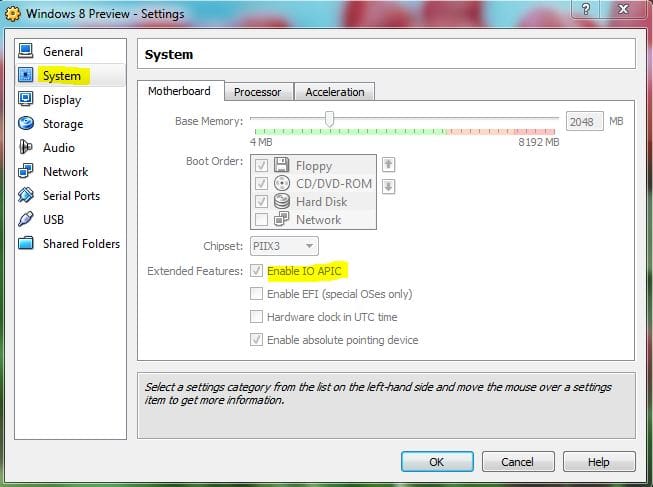Switch to the Motherboard tab
The image size is (653, 487).
pos(179,91)
